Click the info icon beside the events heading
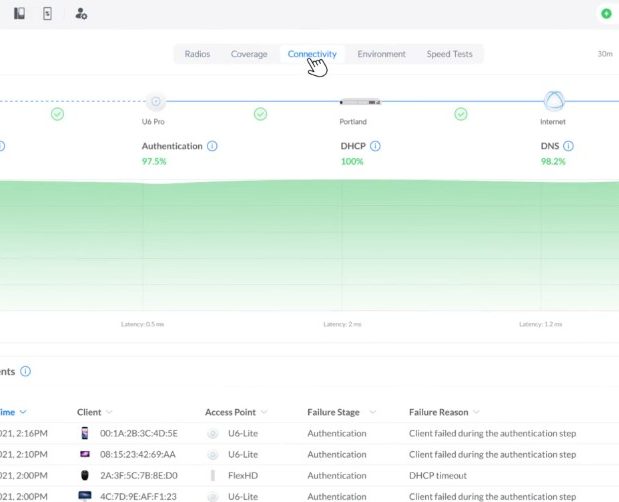 click(x=25, y=371)
